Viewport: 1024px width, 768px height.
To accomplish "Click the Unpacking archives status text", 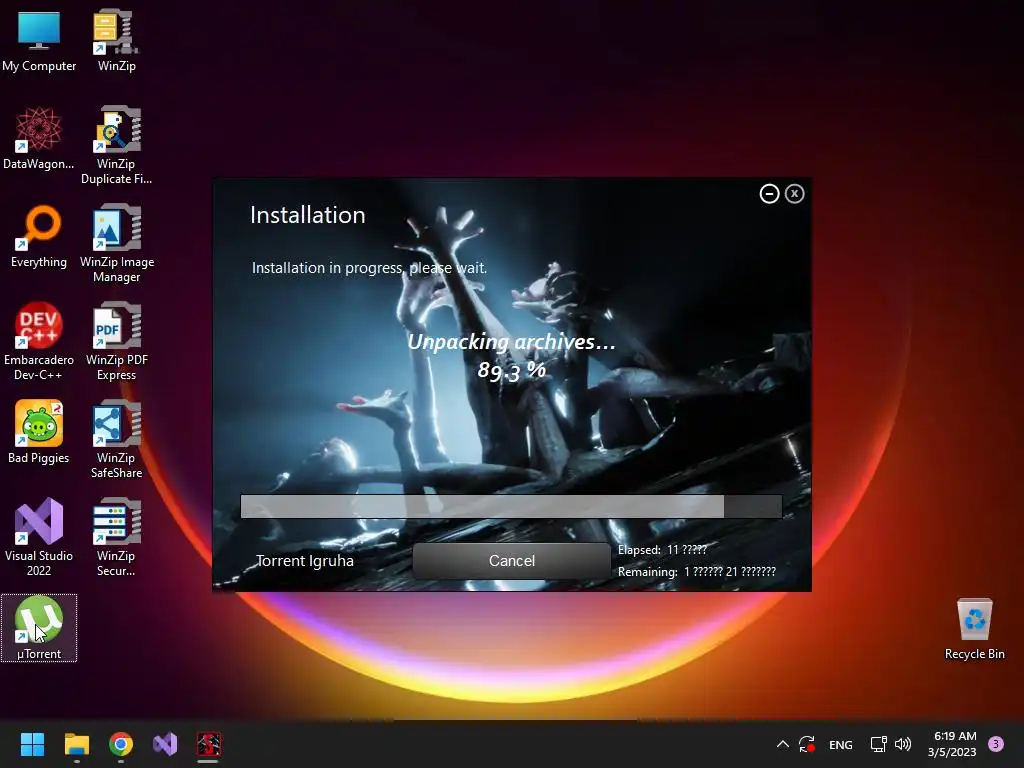I will point(511,342).
